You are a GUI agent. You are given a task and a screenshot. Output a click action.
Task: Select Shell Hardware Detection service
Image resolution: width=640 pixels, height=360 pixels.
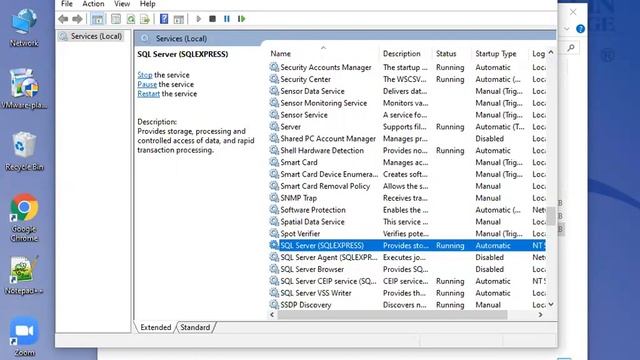[407, 150]
